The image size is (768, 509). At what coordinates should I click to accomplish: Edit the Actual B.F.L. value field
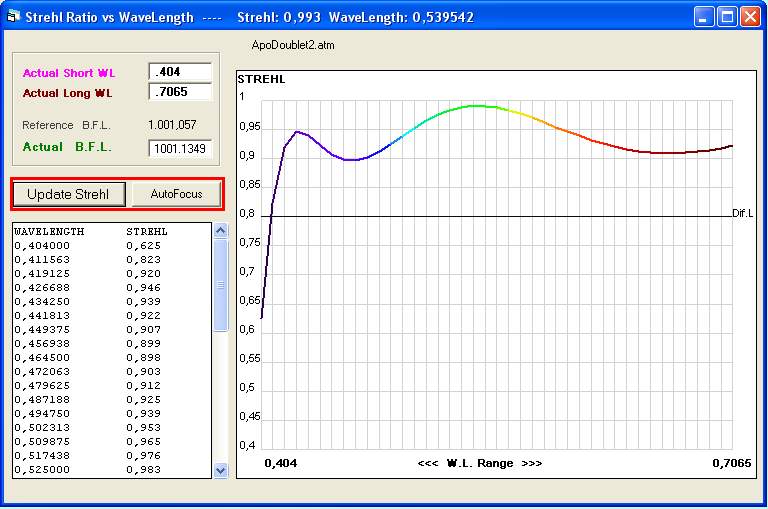point(180,148)
